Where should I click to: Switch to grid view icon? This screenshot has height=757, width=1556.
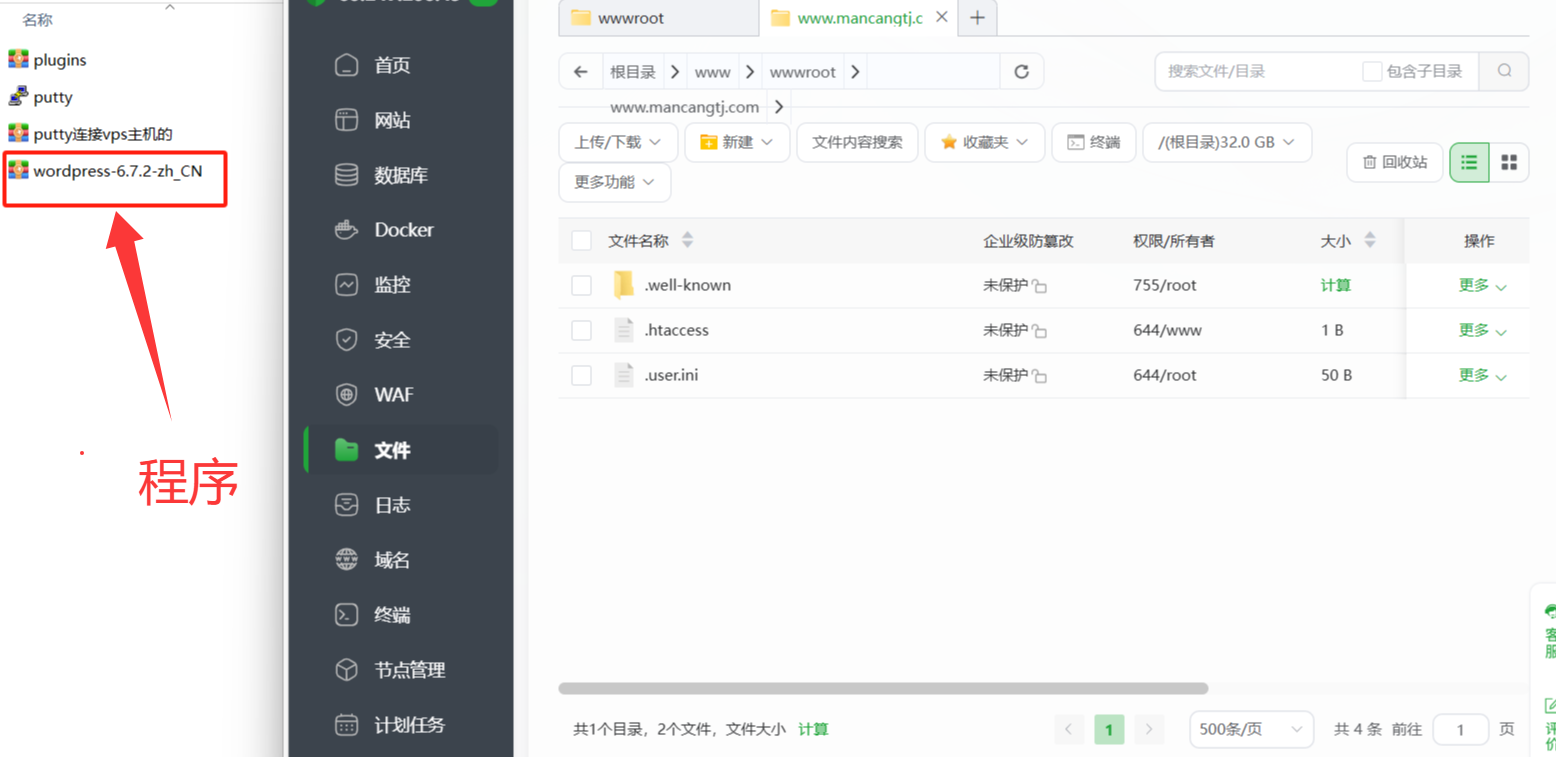[x=1509, y=162]
